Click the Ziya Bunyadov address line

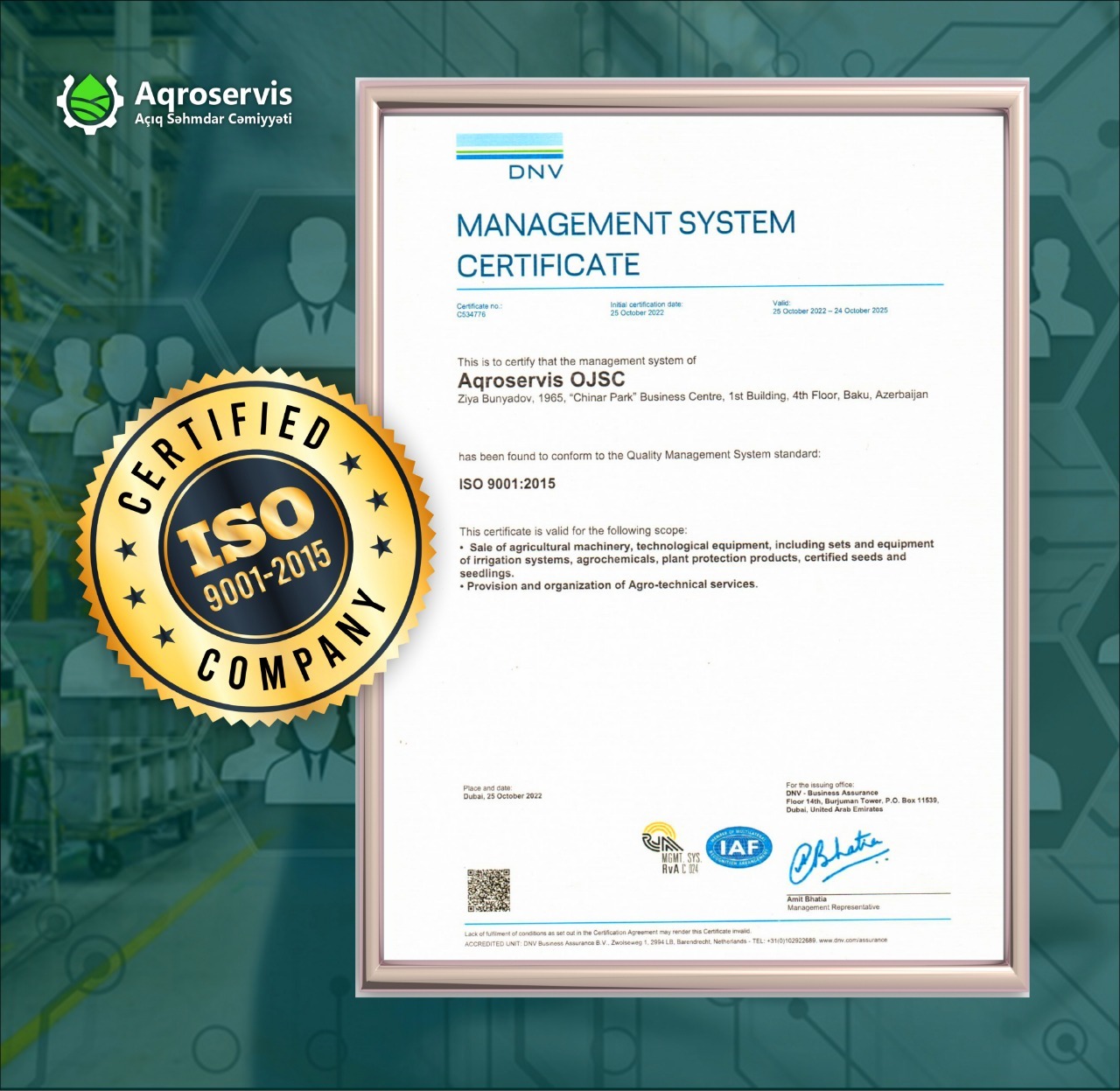(x=692, y=396)
